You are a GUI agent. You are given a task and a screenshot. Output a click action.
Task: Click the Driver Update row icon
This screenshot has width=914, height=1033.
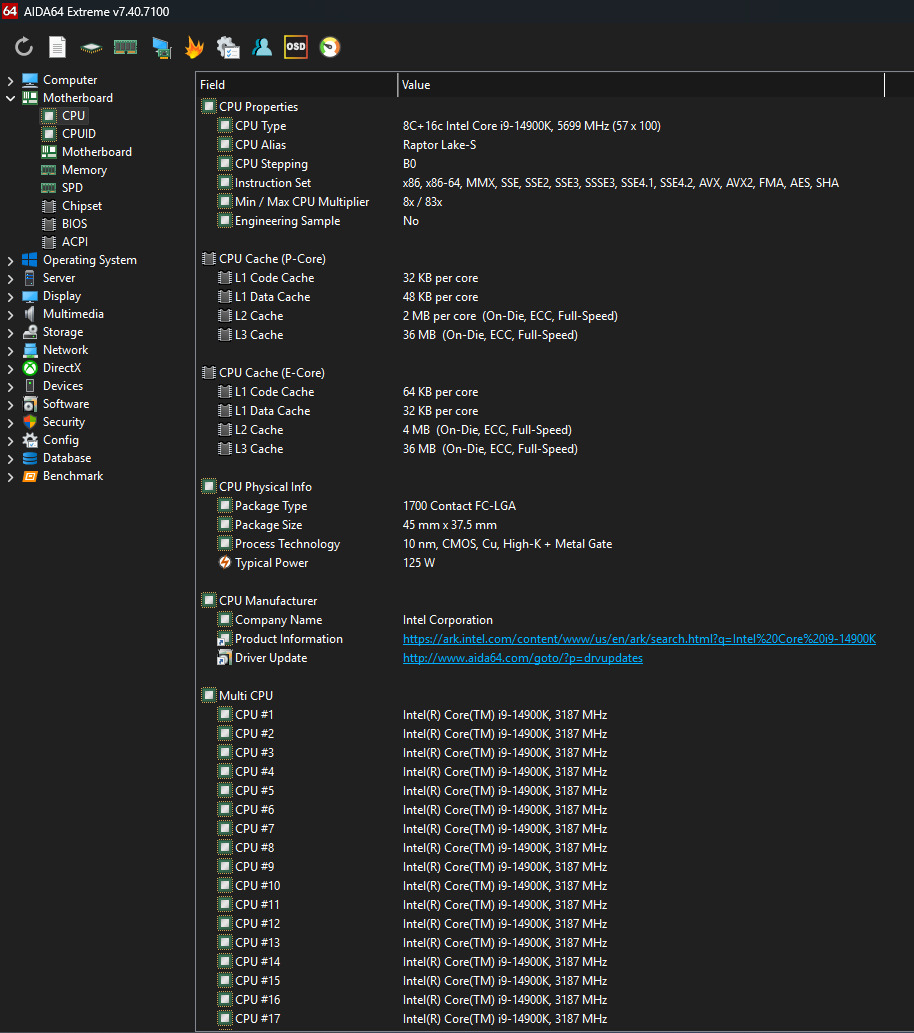[x=225, y=658]
